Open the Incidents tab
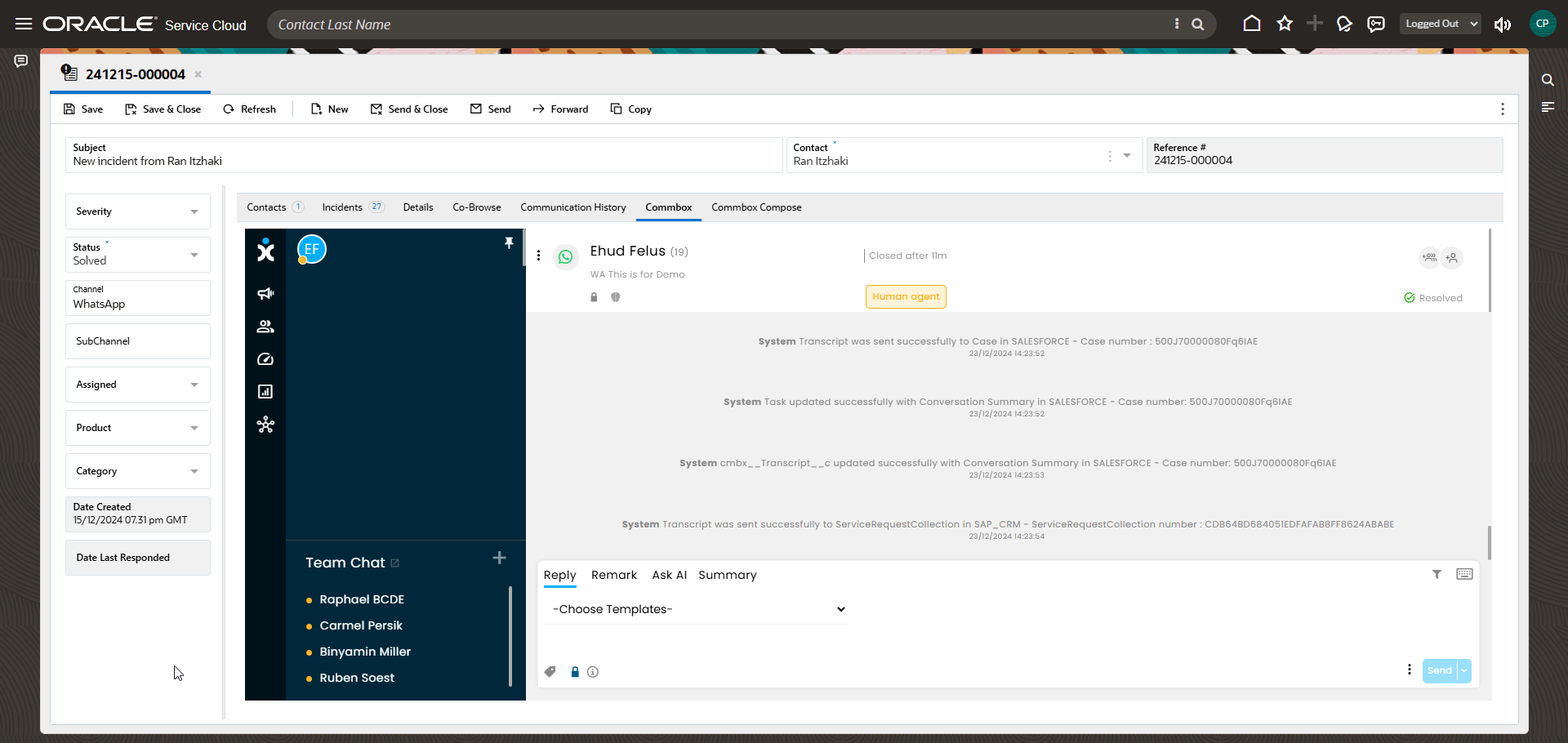Viewport: 1568px width, 743px height. 353,207
